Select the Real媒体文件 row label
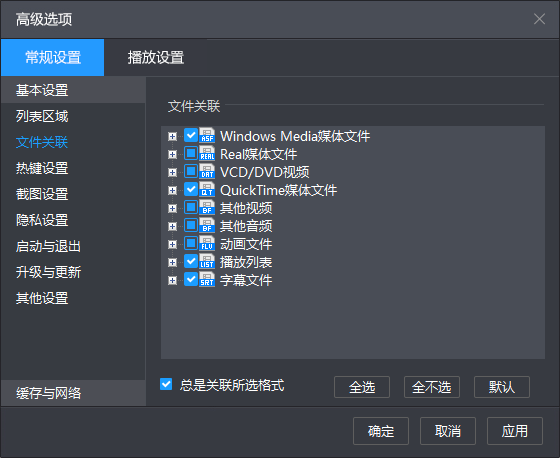The image size is (560, 458). pyautogui.click(x=259, y=154)
